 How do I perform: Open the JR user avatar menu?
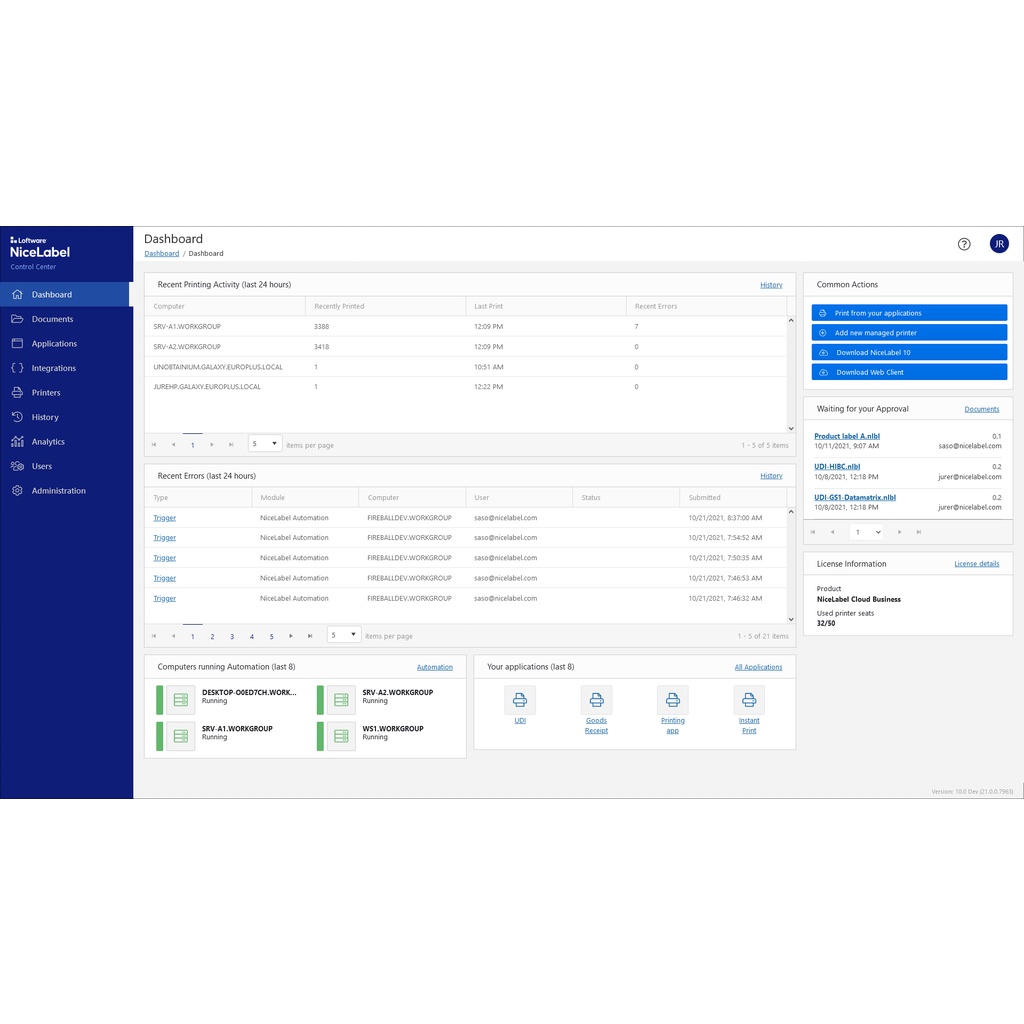(x=999, y=244)
